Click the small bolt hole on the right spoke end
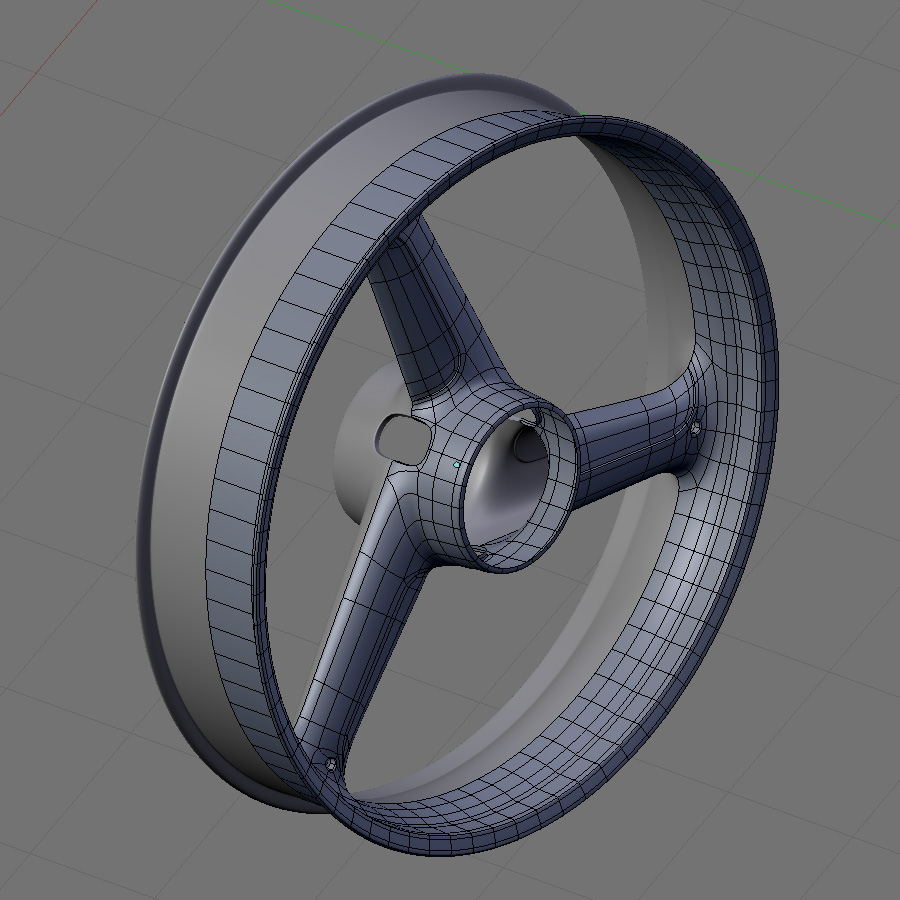Screen dimensions: 900x900 coord(695,428)
